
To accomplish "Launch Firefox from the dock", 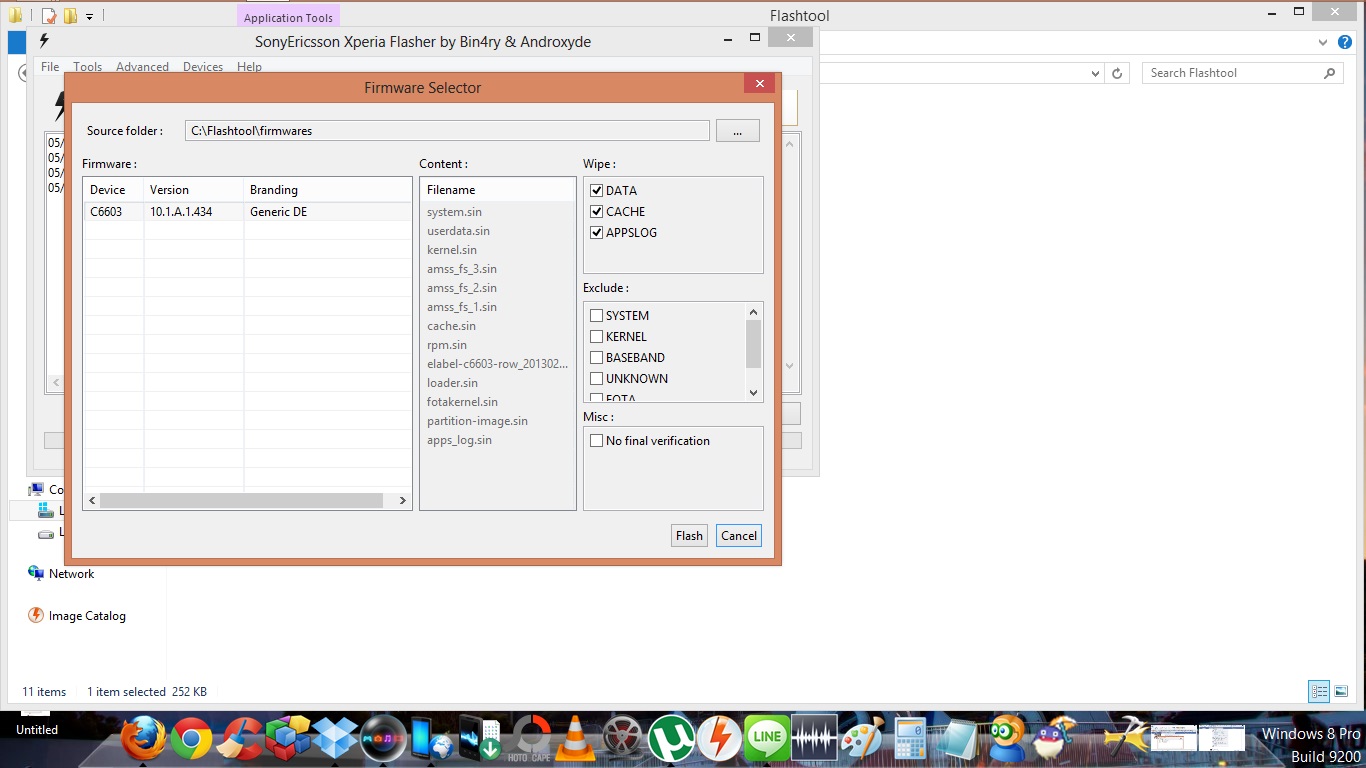I will [x=144, y=739].
